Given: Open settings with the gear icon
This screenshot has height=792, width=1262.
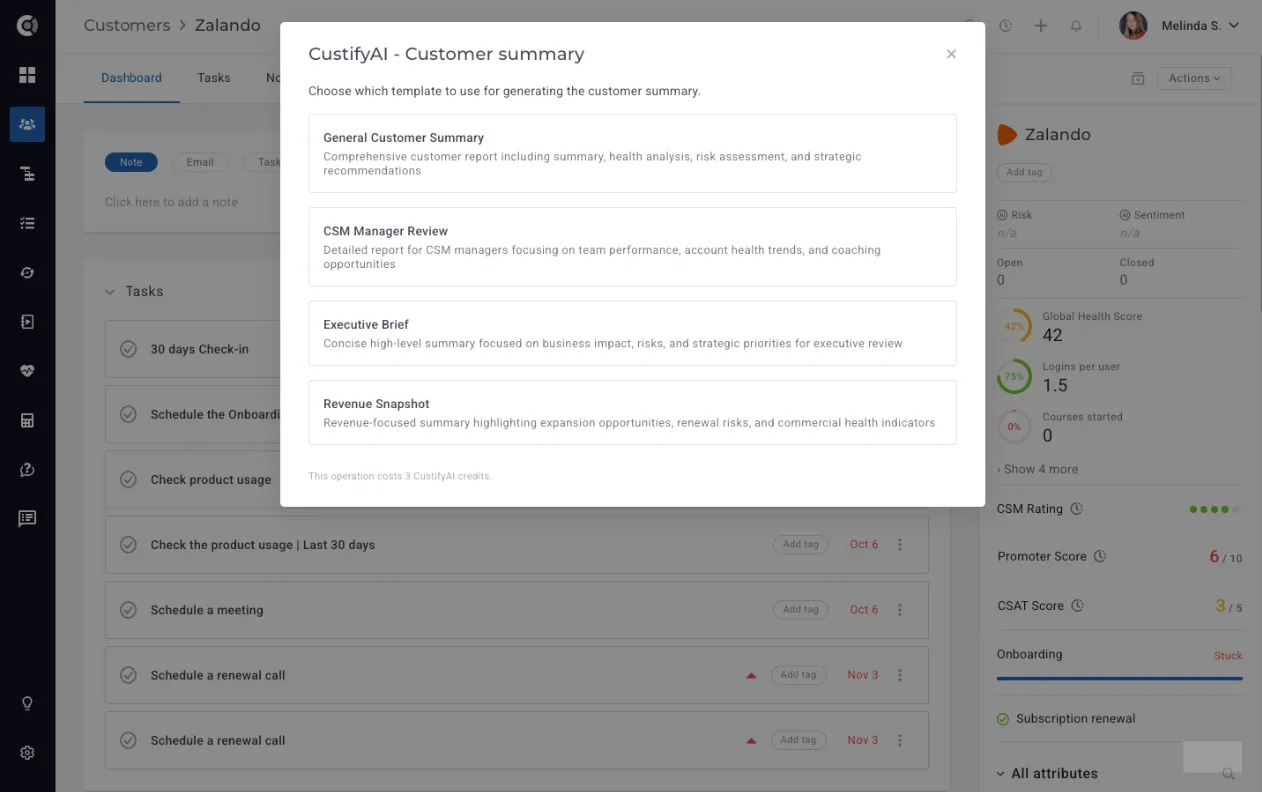Looking at the screenshot, I should tap(27, 753).
